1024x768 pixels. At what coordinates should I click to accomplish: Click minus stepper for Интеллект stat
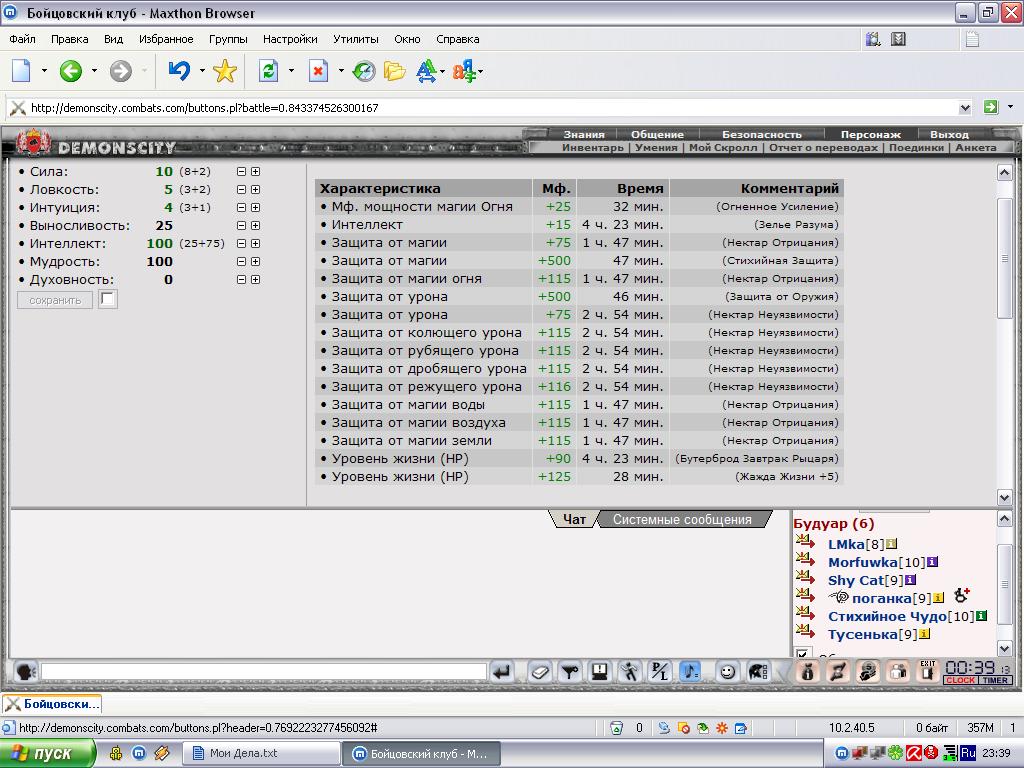241,243
